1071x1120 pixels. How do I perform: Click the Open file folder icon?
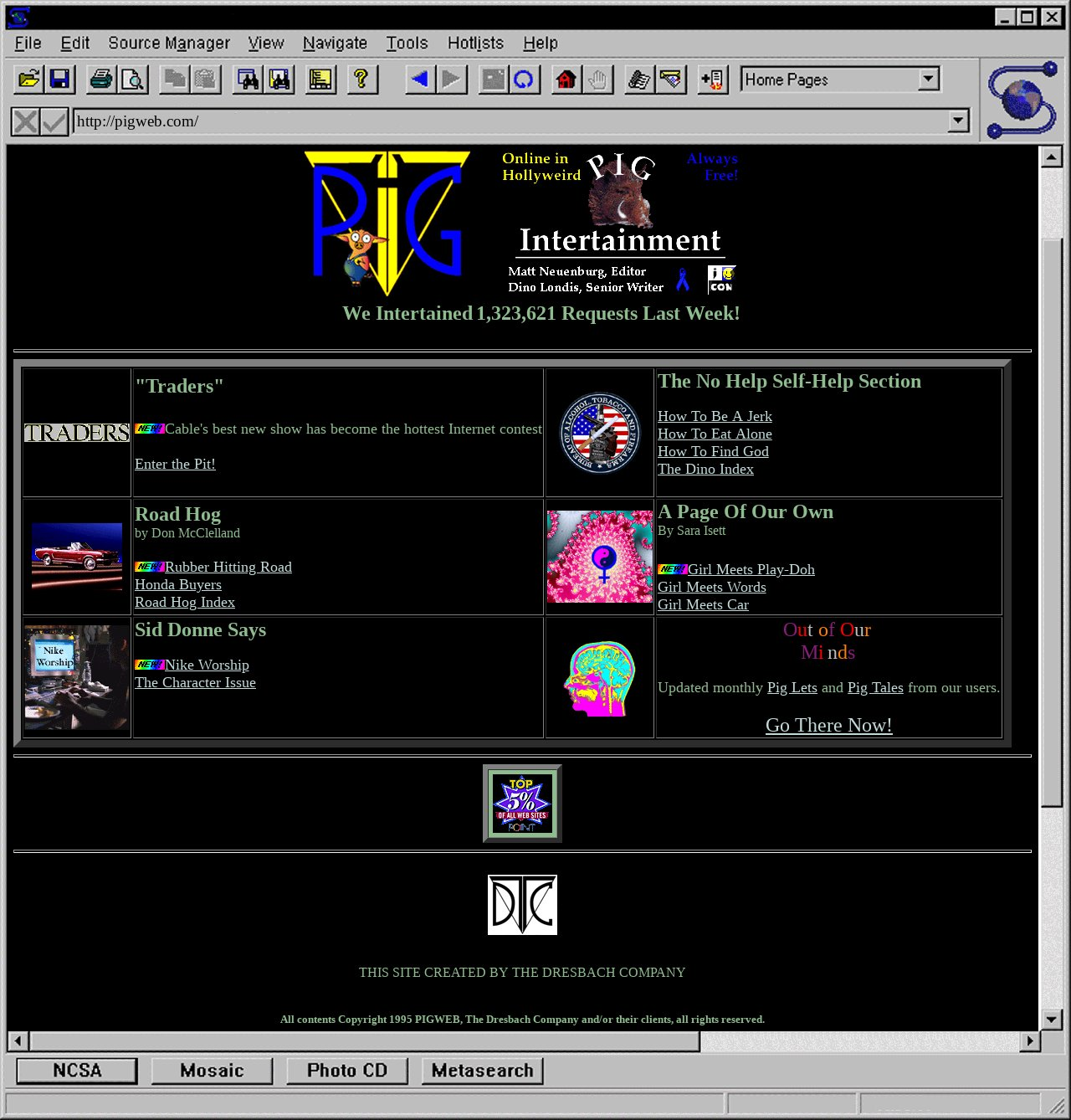[29, 80]
